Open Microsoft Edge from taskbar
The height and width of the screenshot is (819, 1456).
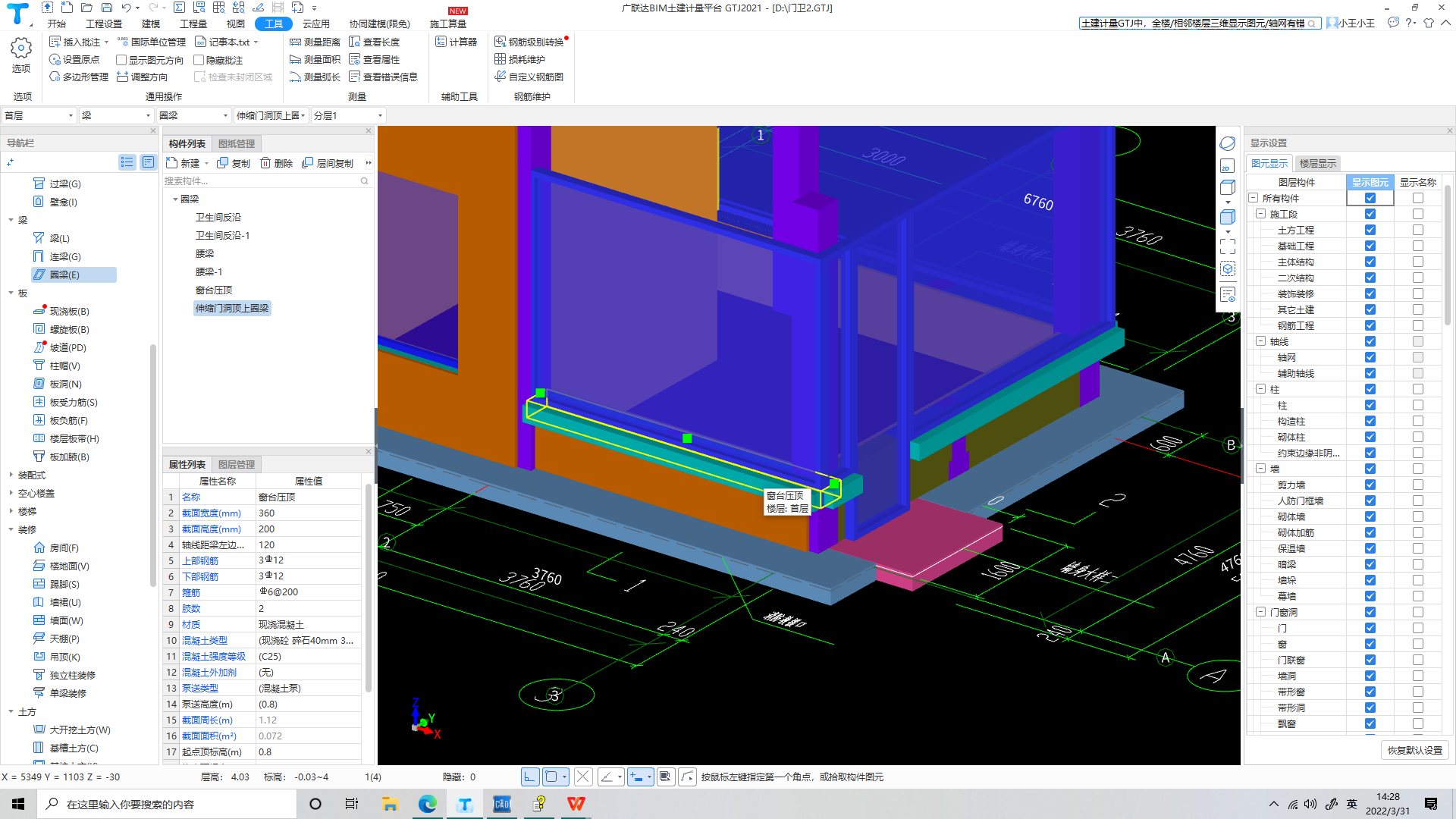(x=428, y=804)
